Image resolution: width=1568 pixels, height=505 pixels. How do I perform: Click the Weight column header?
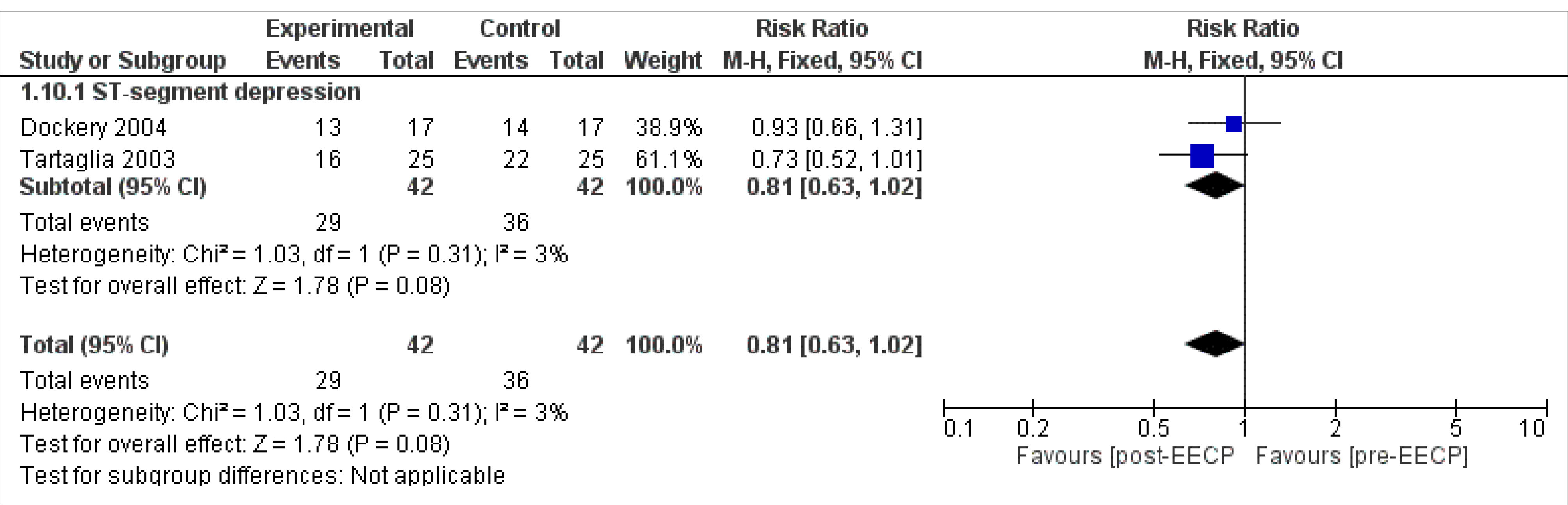(662, 60)
